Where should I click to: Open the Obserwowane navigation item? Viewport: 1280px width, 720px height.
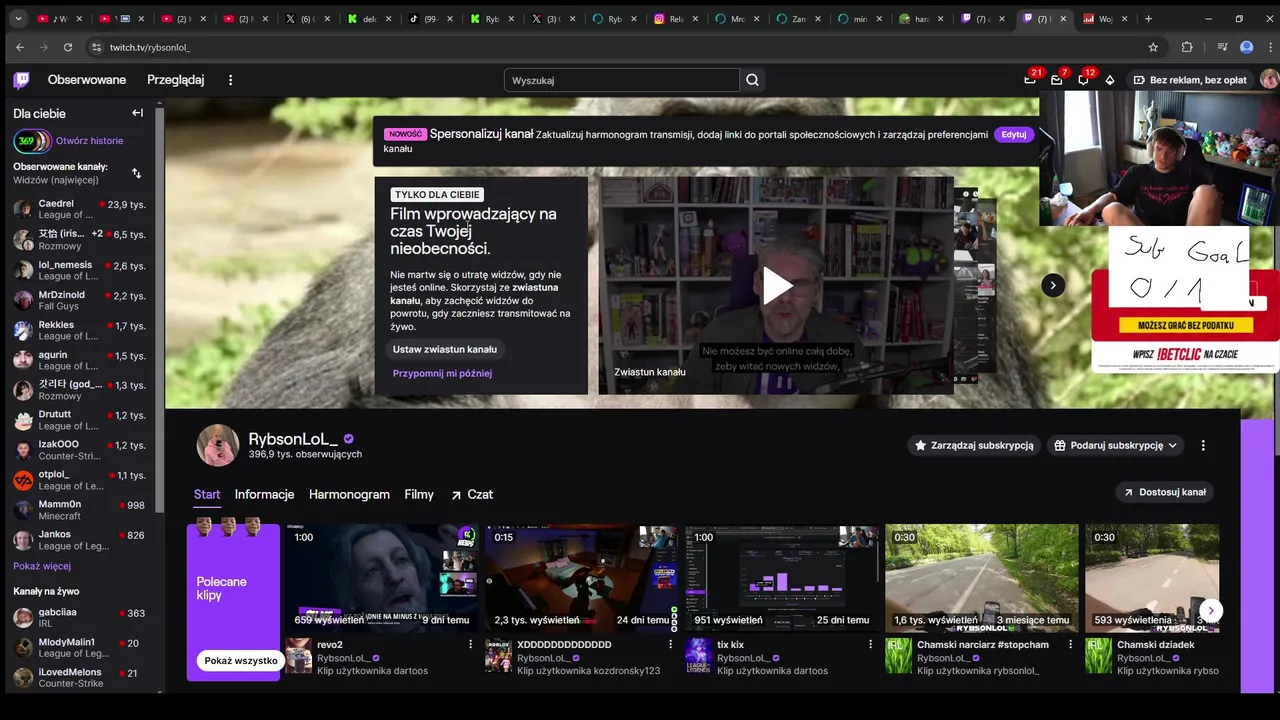coord(87,80)
